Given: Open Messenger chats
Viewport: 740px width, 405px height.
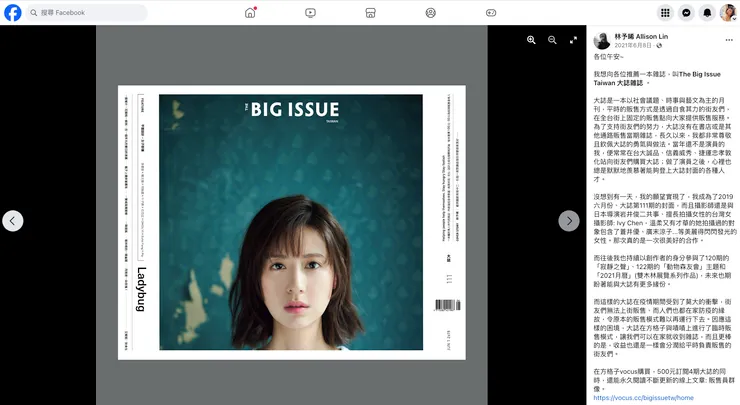Looking at the screenshot, I should [686, 13].
